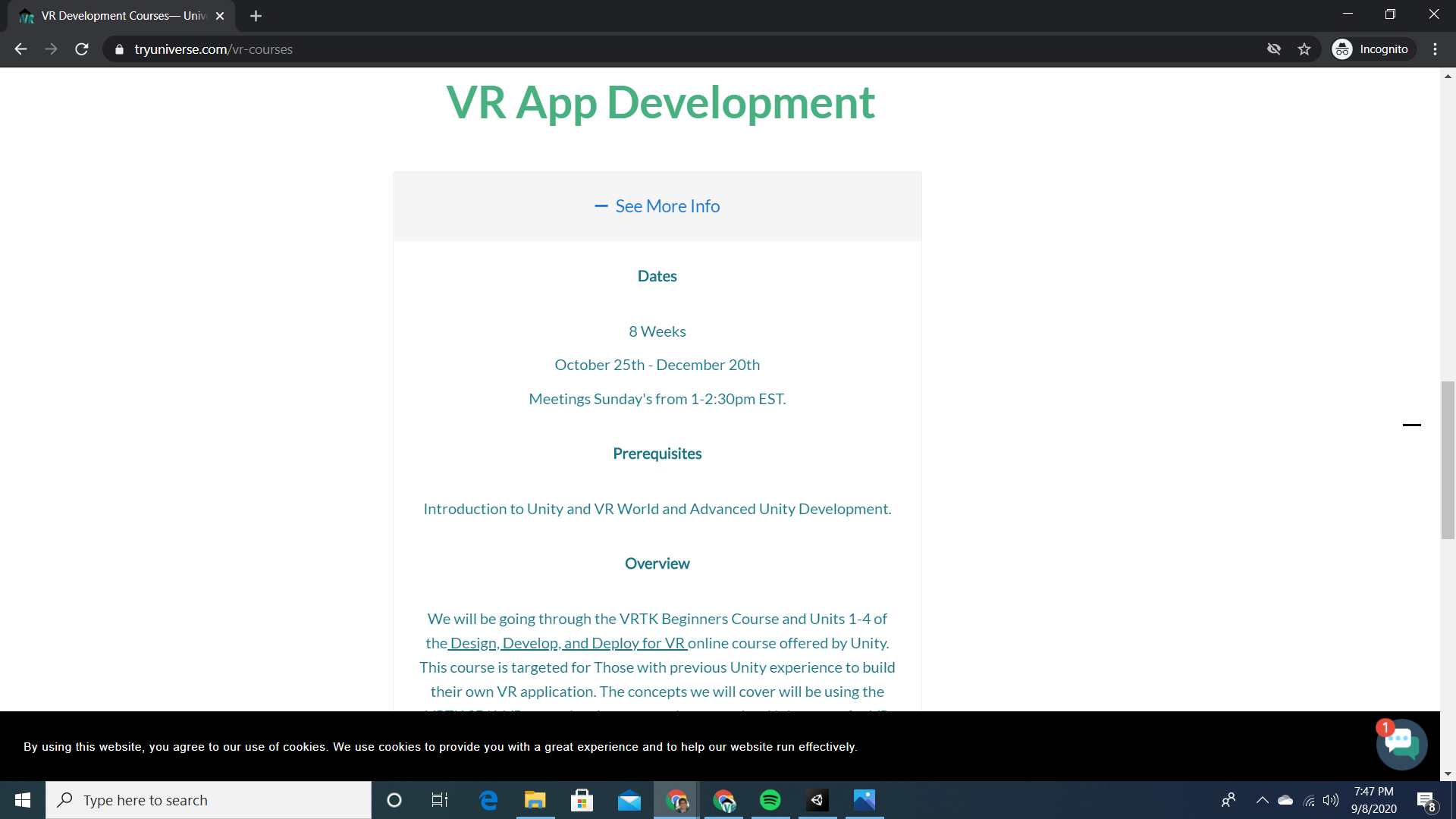The width and height of the screenshot is (1456, 819).
Task: Click the third-party cookies blocked eye icon
Action: point(1274,49)
